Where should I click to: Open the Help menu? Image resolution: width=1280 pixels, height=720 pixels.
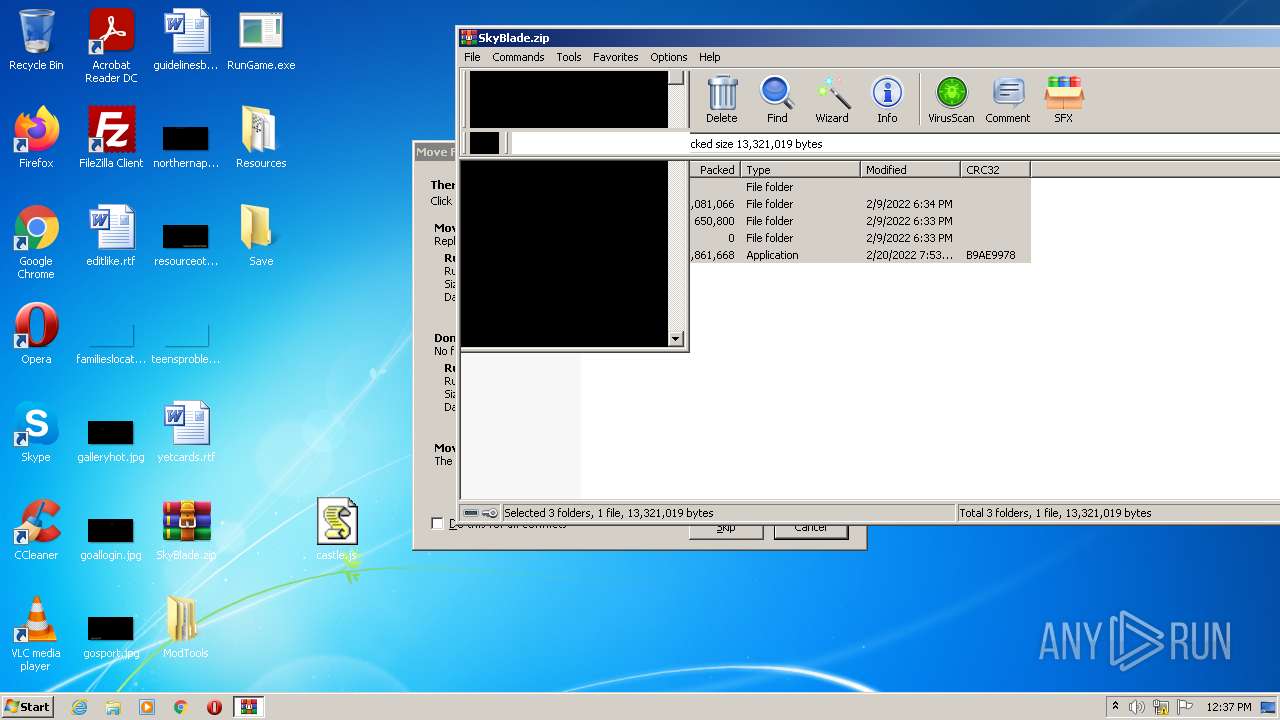[x=710, y=57]
